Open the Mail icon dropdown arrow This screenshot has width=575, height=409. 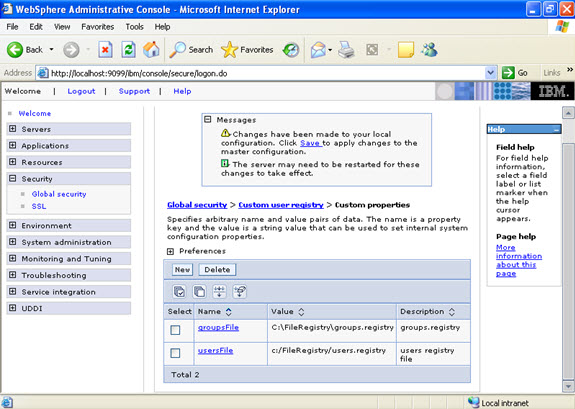pos(330,50)
